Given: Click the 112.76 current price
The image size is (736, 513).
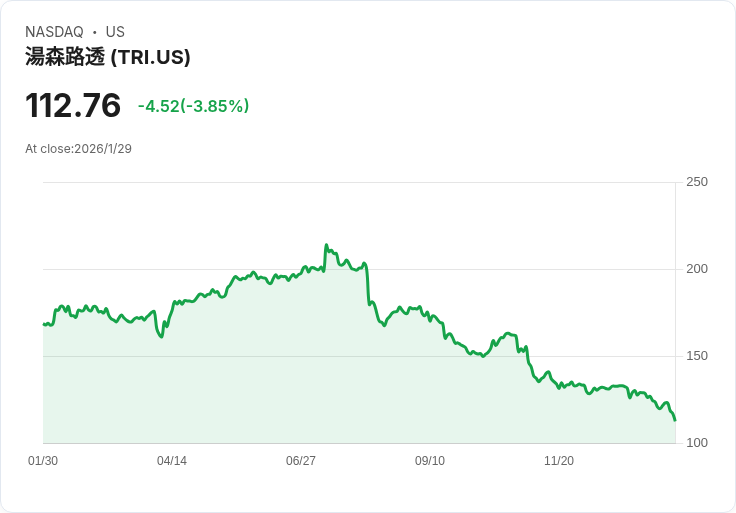Looking at the screenshot, I should pyautogui.click(x=73, y=105).
